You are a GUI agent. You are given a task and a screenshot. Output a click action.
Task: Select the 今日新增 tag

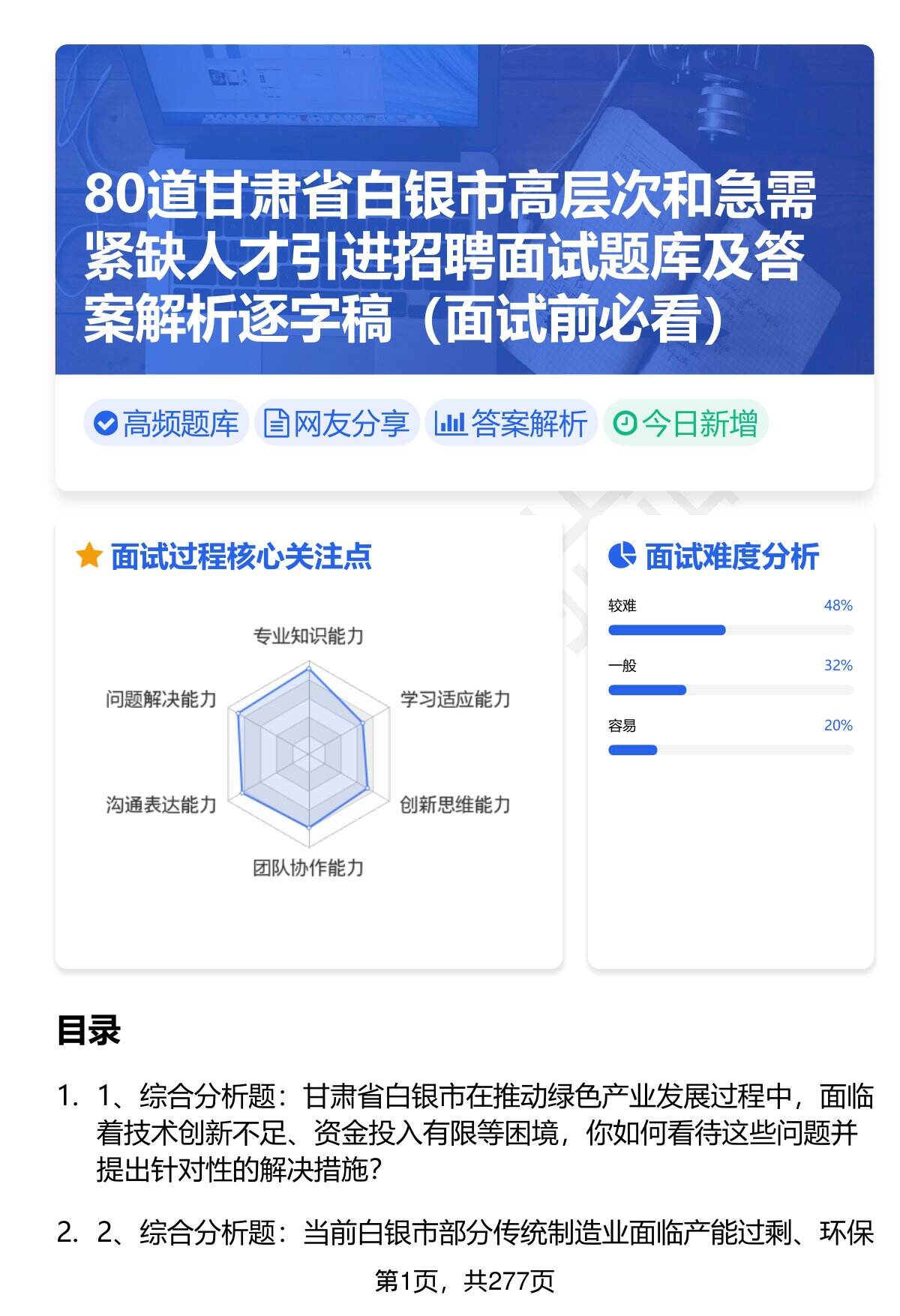pos(685,424)
